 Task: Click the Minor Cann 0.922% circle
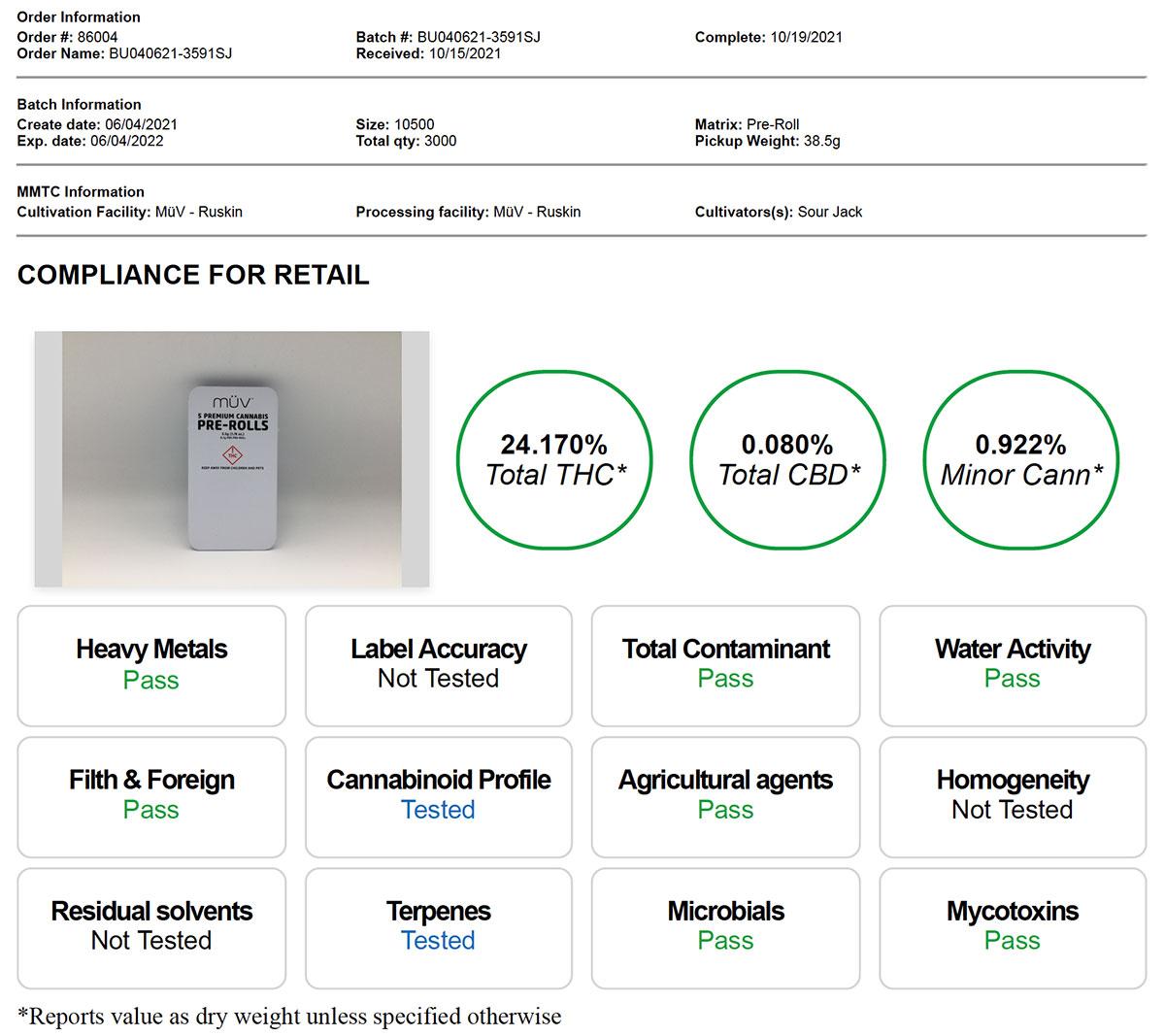tap(1020, 459)
